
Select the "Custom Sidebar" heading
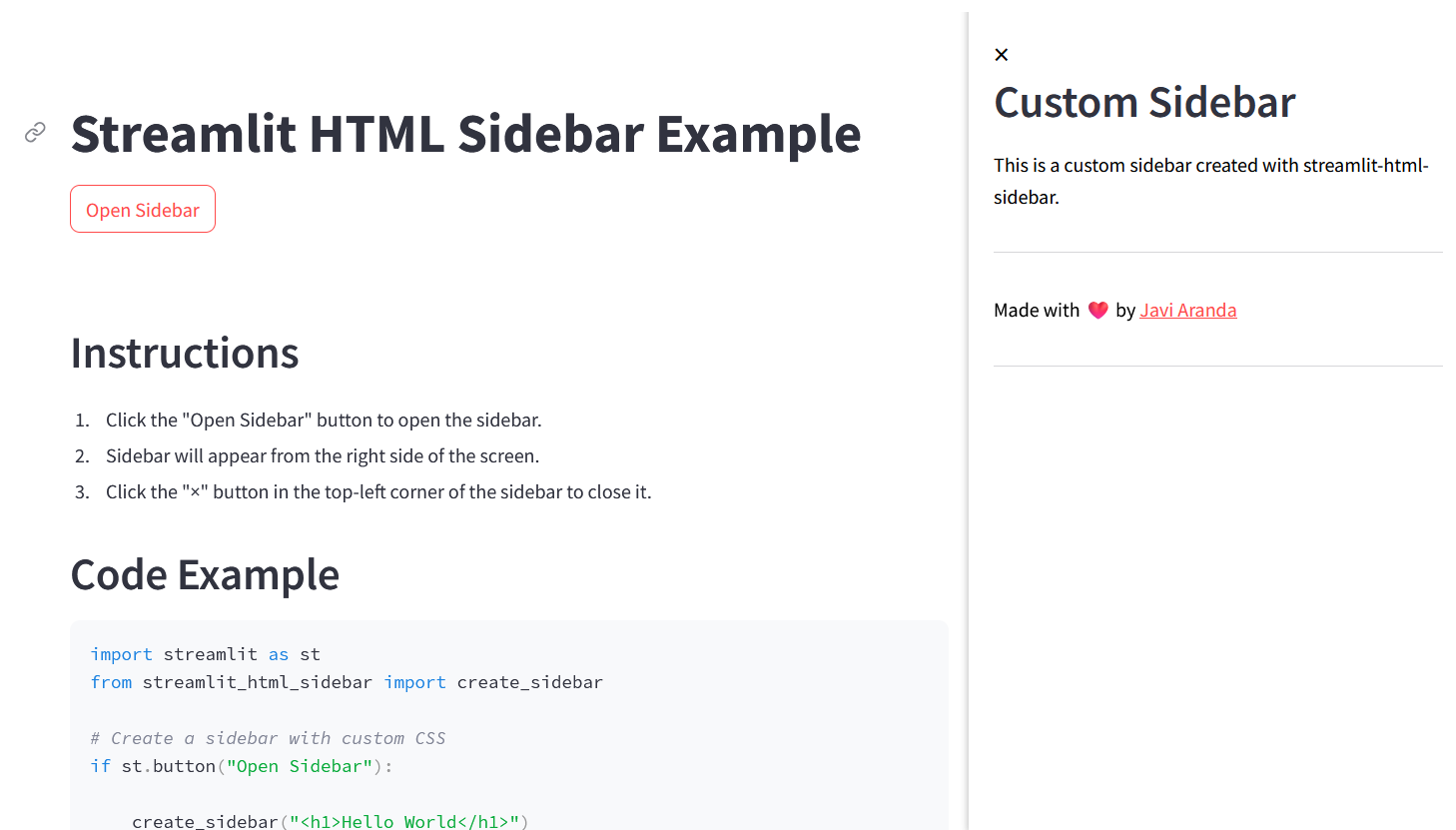(1144, 102)
